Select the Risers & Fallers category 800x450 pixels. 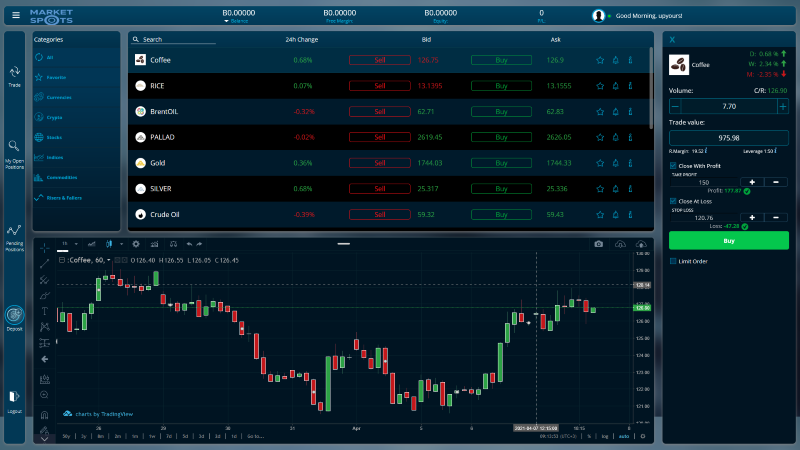[76, 197]
